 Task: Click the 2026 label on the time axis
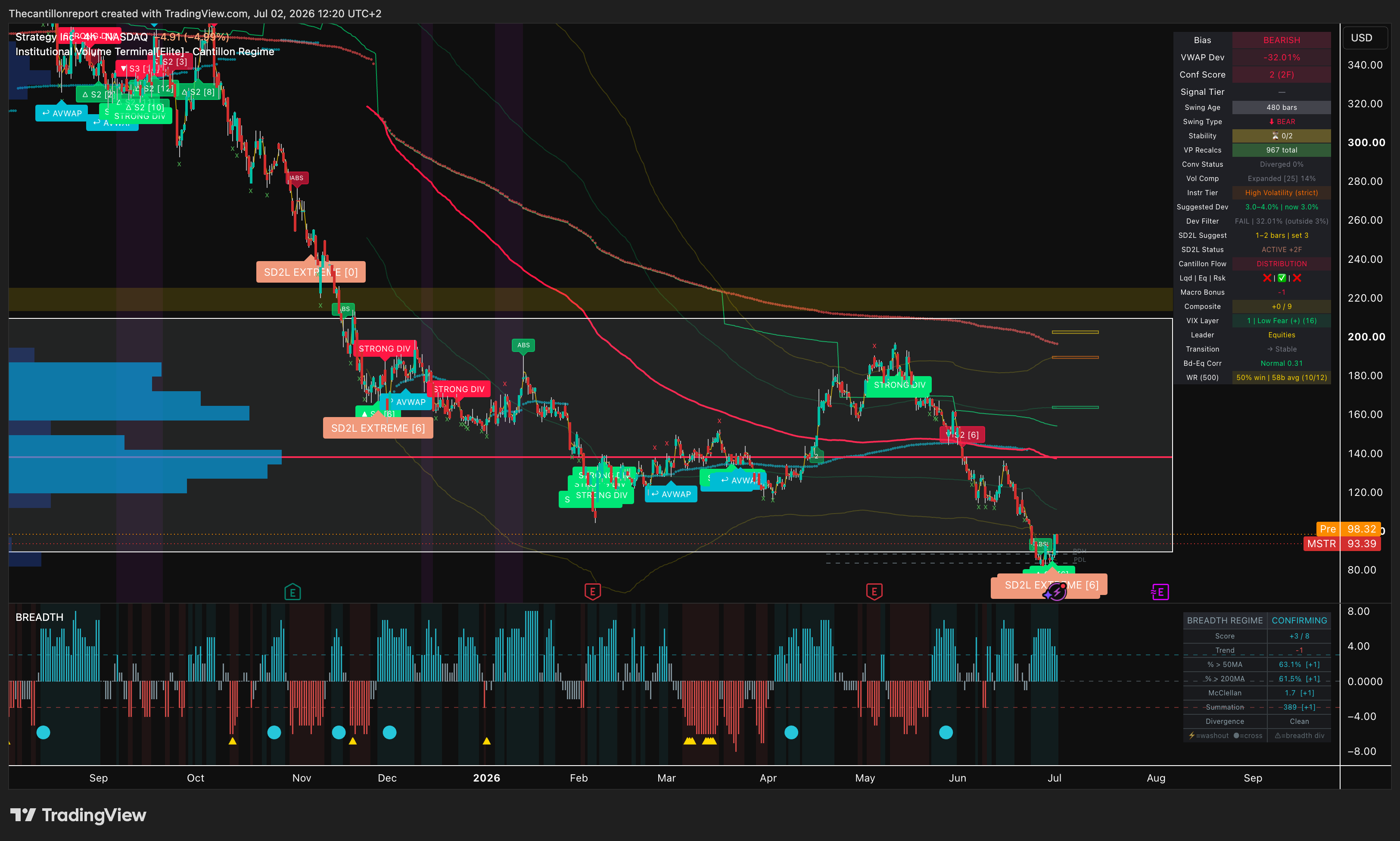pos(486,778)
